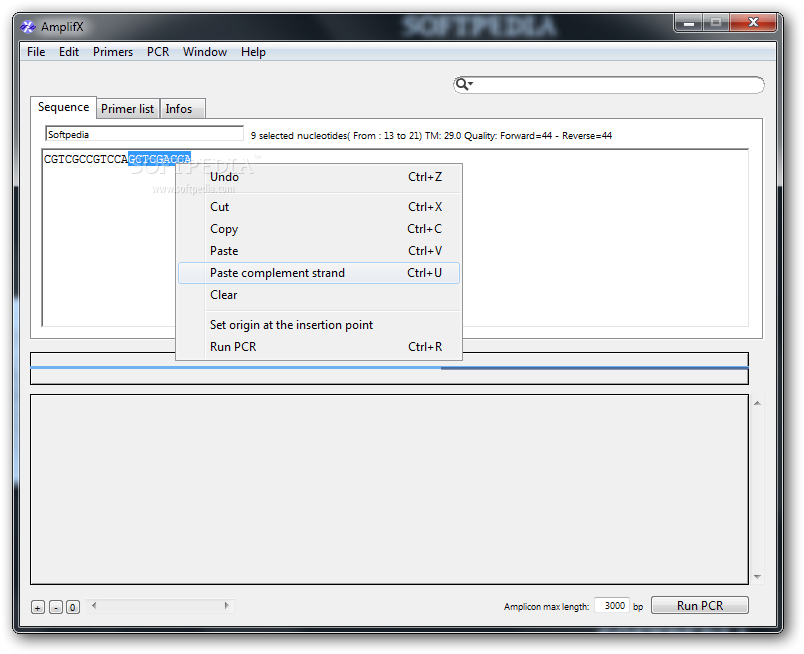Choose Clear from the context menu

pos(318,295)
